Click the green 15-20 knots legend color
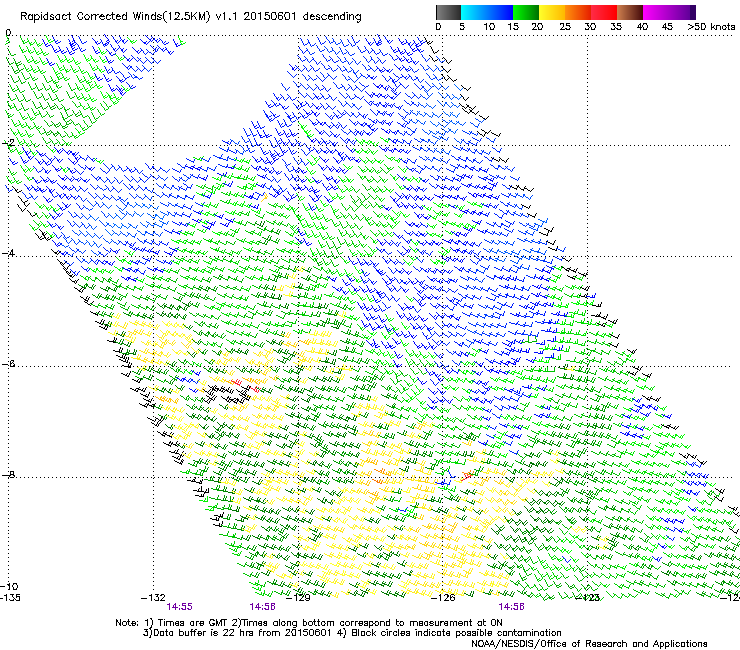 [x=526, y=13]
